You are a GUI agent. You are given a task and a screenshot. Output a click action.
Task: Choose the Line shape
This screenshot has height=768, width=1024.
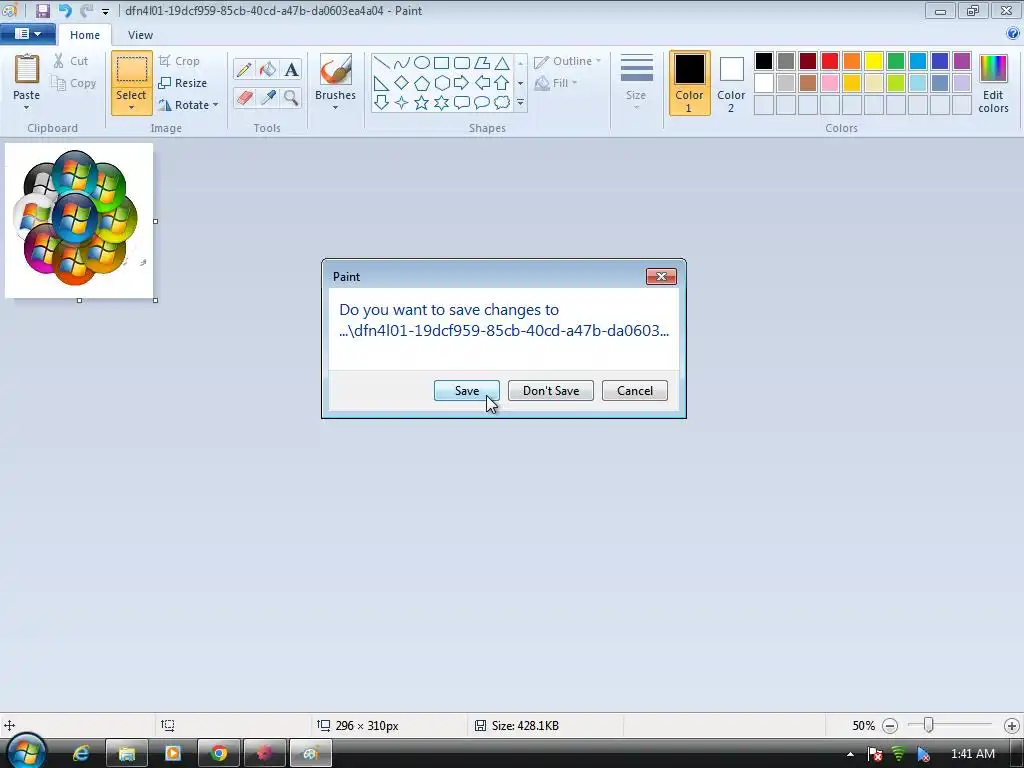pyautogui.click(x=382, y=63)
